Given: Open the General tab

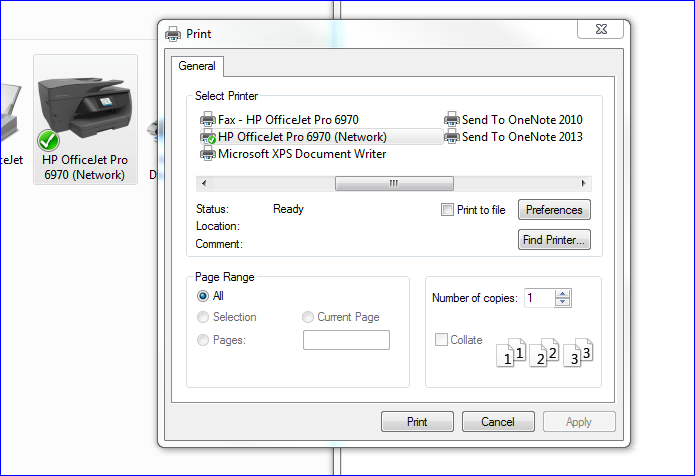Looking at the screenshot, I should point(197,66).
